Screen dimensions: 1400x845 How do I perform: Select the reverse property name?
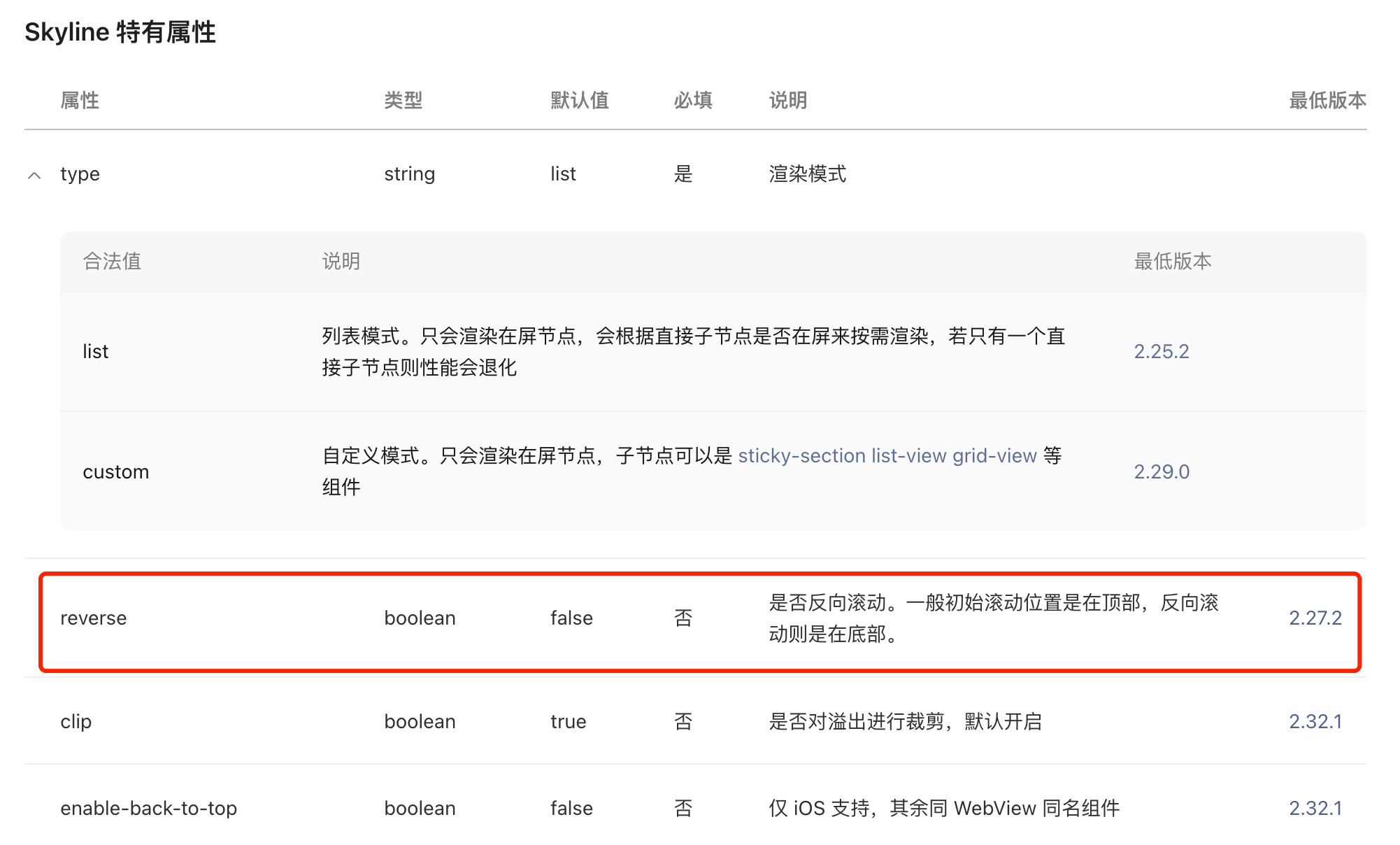pyautogui.click(x=94, y=618)
